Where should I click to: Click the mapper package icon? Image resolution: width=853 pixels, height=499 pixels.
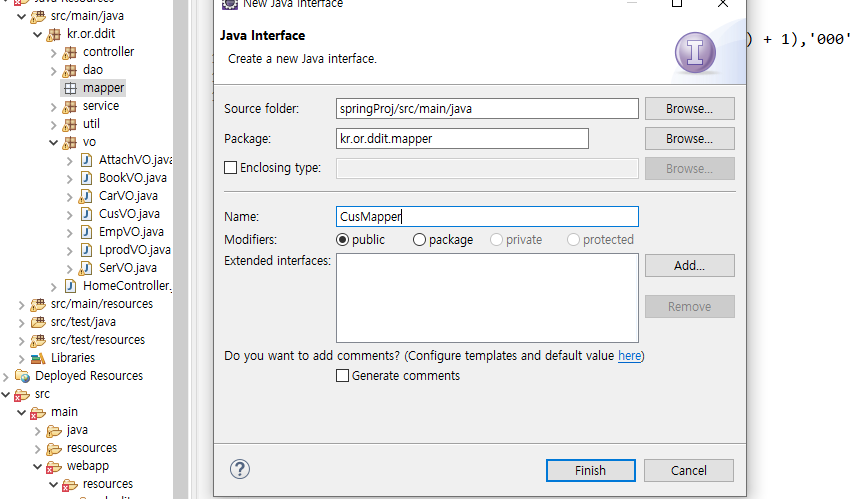(70, 88)
